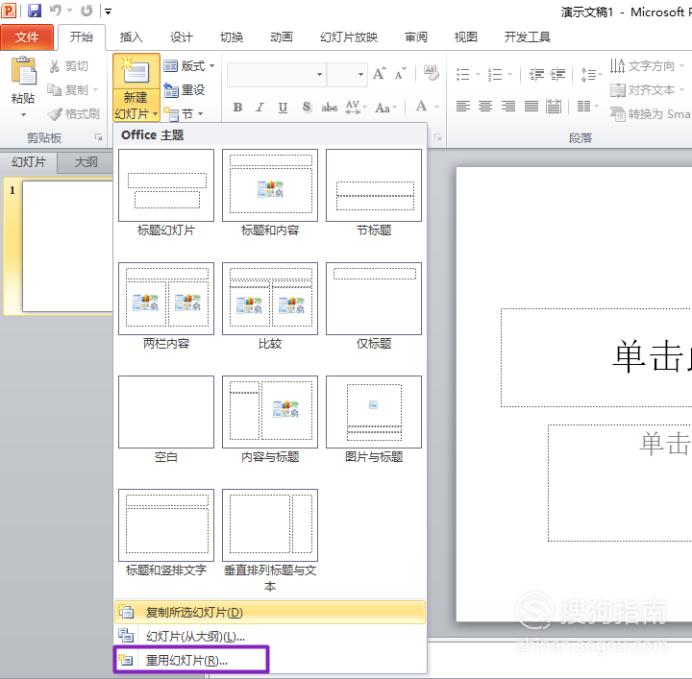Click the 粘贴 clipboard icon
The height and width of the screenshot is (679, 692).
point(23,71)
